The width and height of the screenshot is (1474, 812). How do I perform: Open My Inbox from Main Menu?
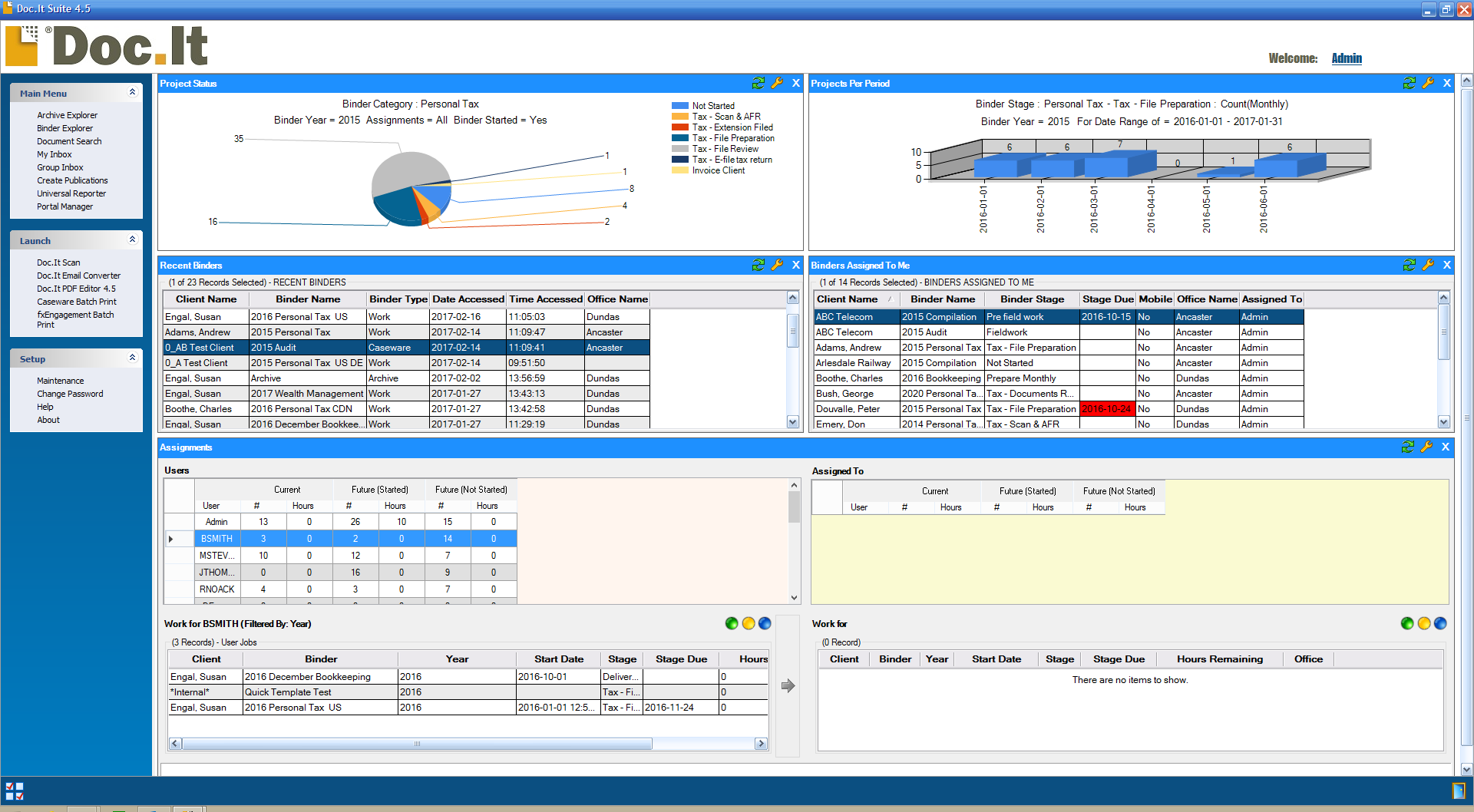[54, 154]
